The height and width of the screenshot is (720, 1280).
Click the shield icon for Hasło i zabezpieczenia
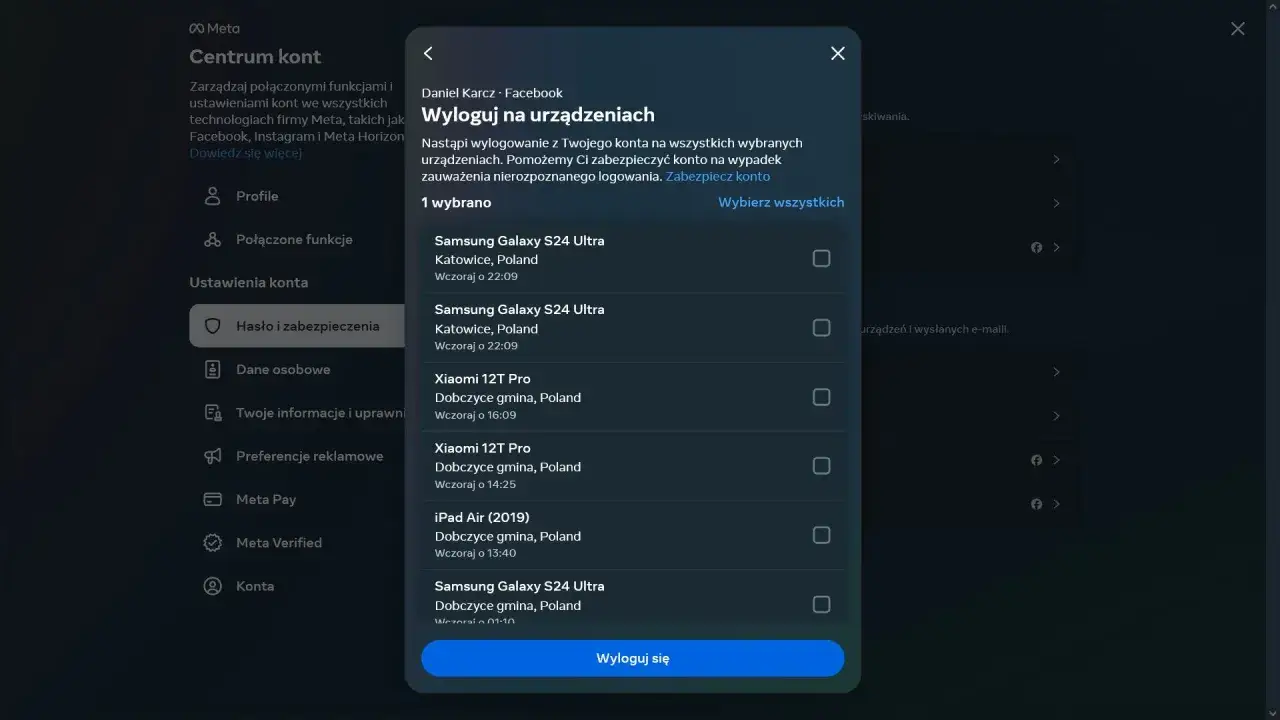[x=213, y=325]
